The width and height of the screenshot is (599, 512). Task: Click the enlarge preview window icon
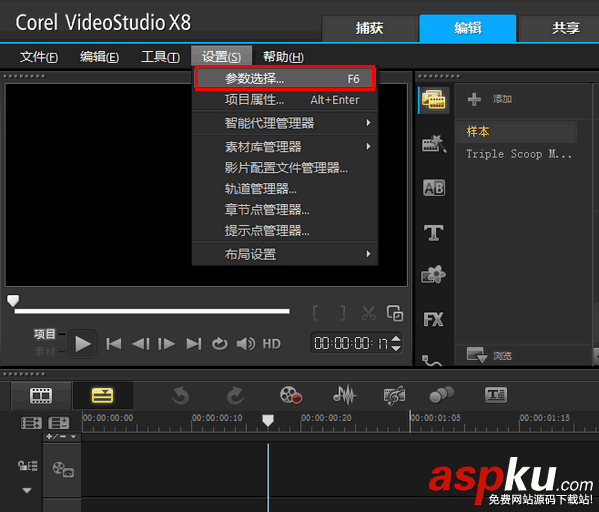(x=395, y=313)
